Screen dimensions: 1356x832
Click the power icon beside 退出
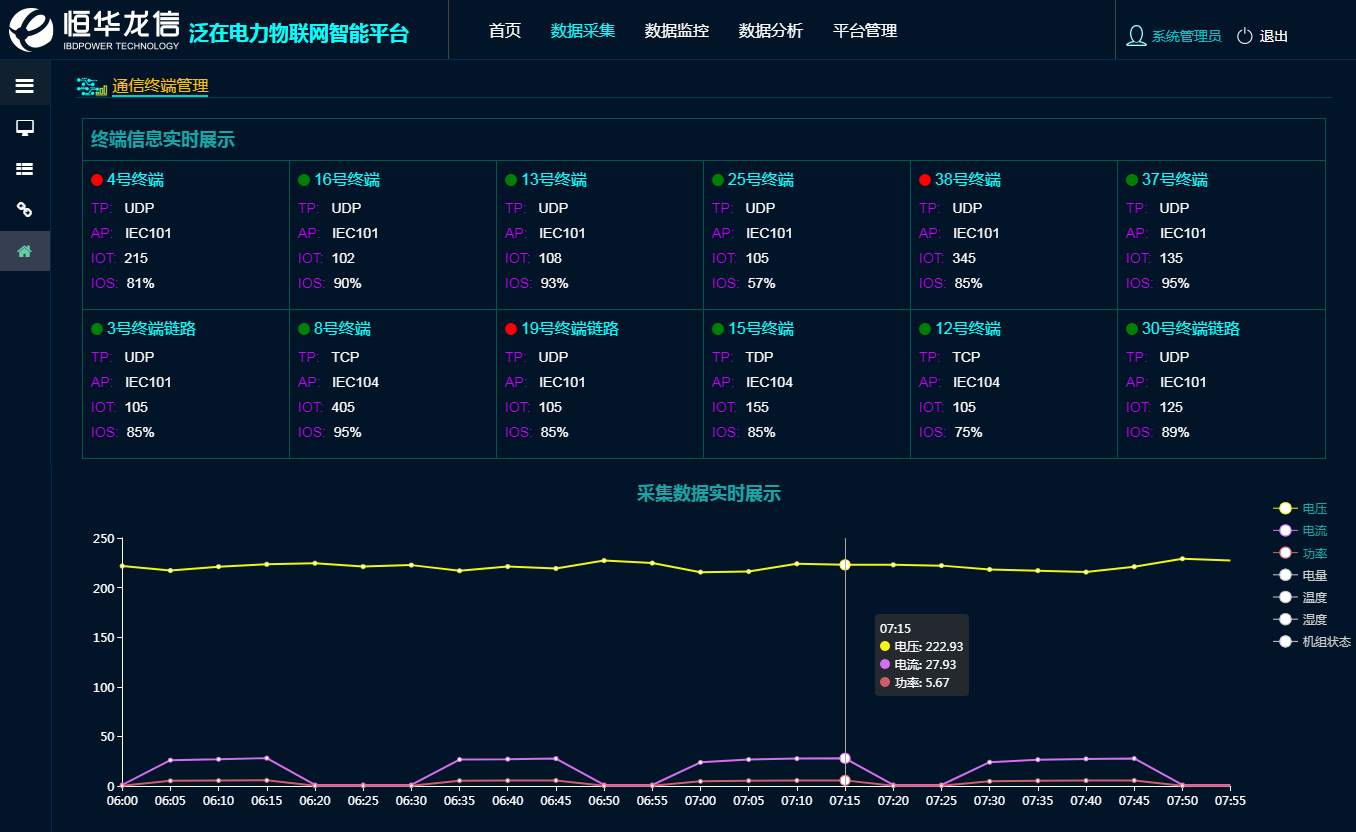coord(1243,34)
